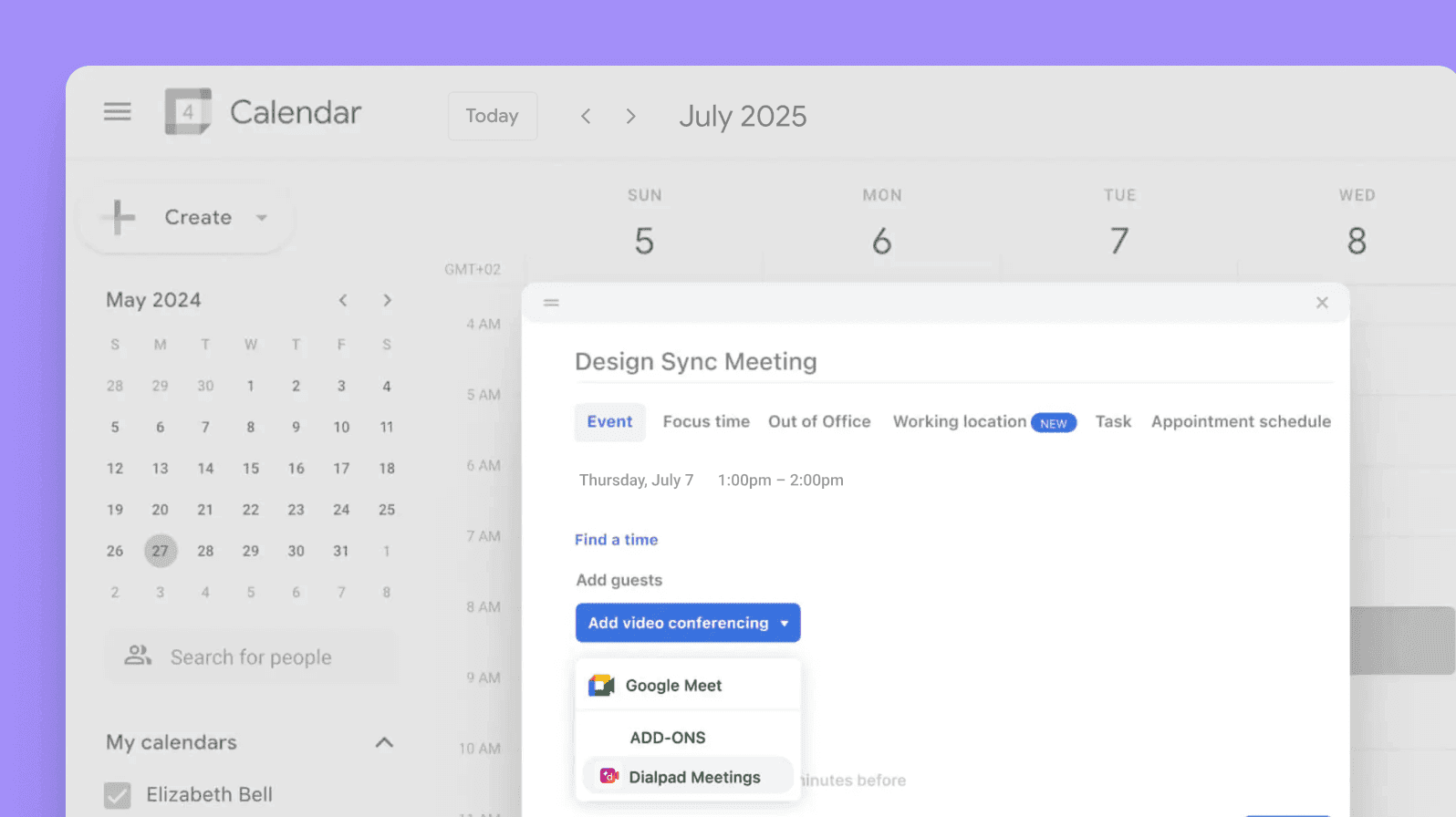Click the Google Calendar logo icon

click(x=188, y=112)
